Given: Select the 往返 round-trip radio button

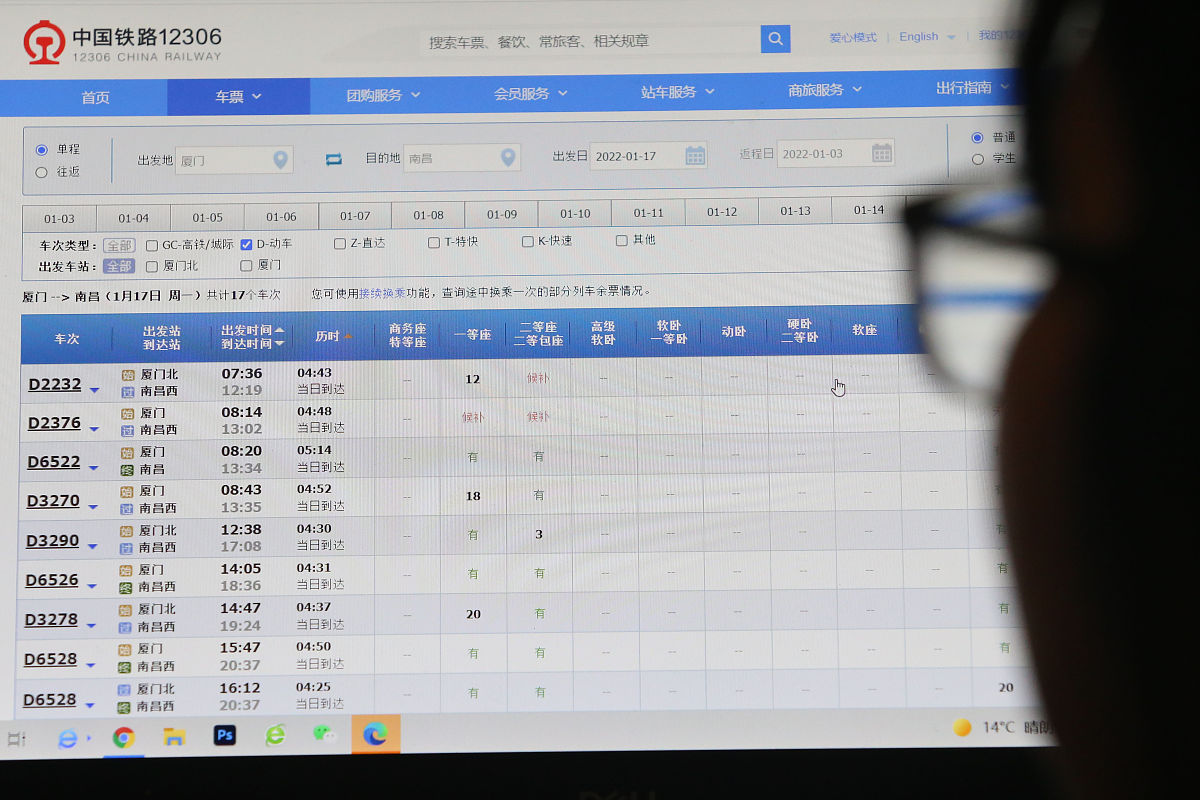Looking at the screenshot, I should point(42,172).
